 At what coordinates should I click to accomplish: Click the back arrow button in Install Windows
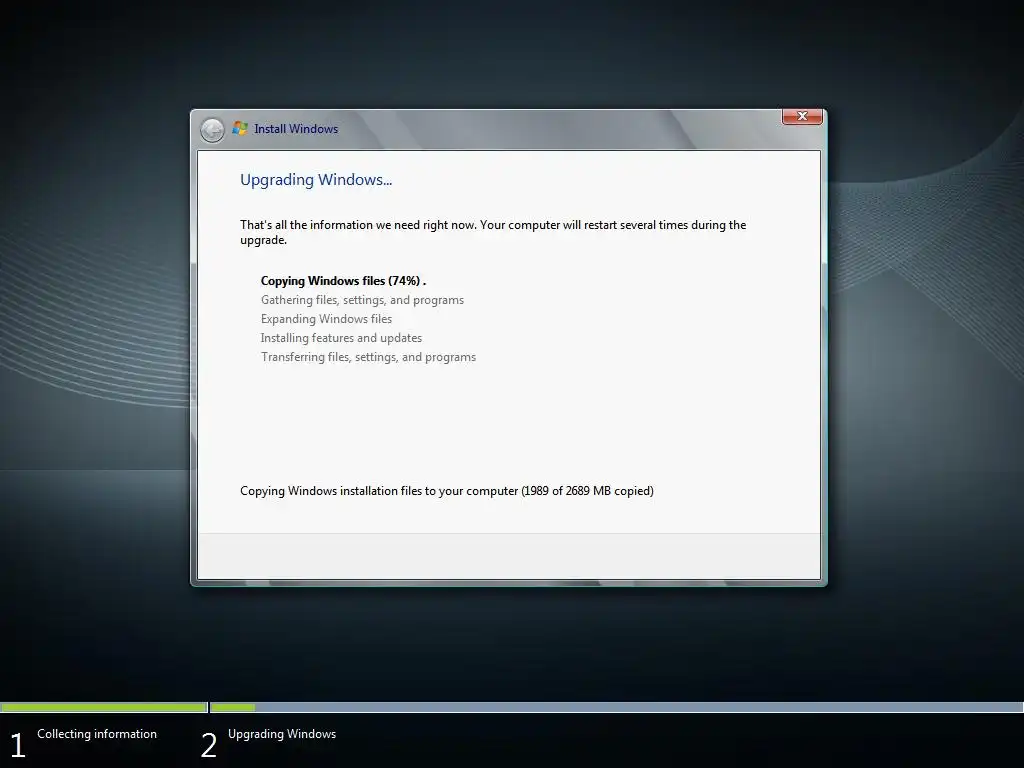tap(212, 130)
